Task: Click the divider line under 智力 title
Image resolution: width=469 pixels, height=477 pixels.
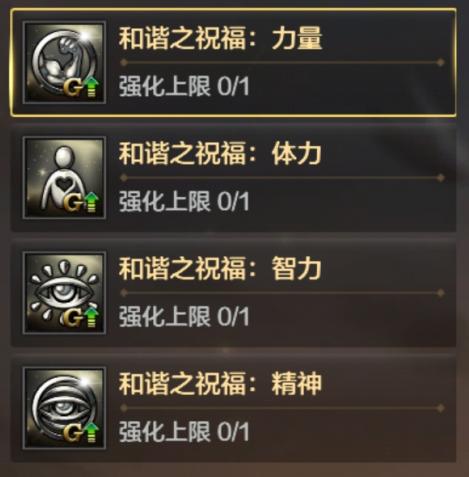Action: [x=282, y=293]
